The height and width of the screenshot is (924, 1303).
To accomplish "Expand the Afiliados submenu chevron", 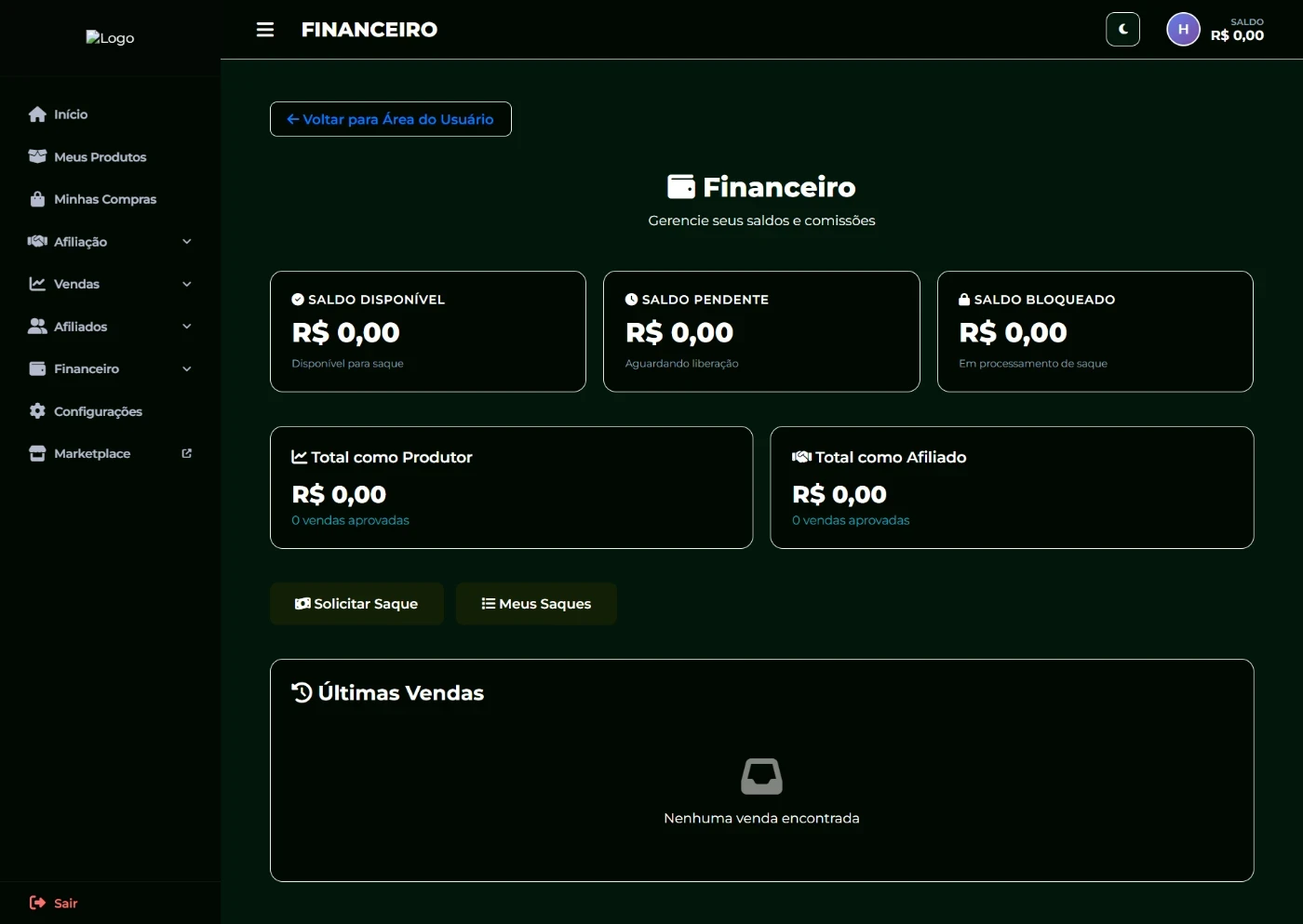I will pyautogui.click(x=187, y=327).
